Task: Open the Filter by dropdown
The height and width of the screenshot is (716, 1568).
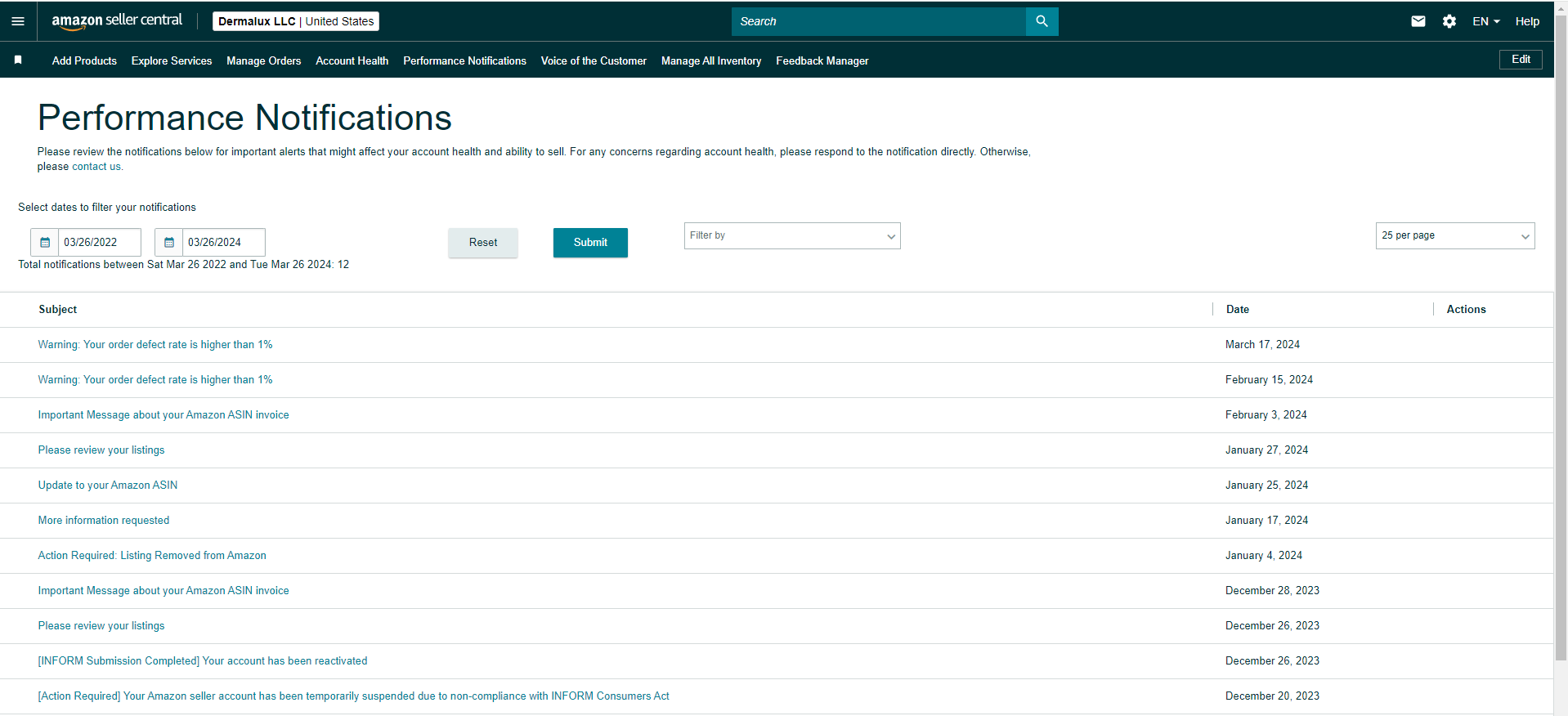Action: point(792,235)
